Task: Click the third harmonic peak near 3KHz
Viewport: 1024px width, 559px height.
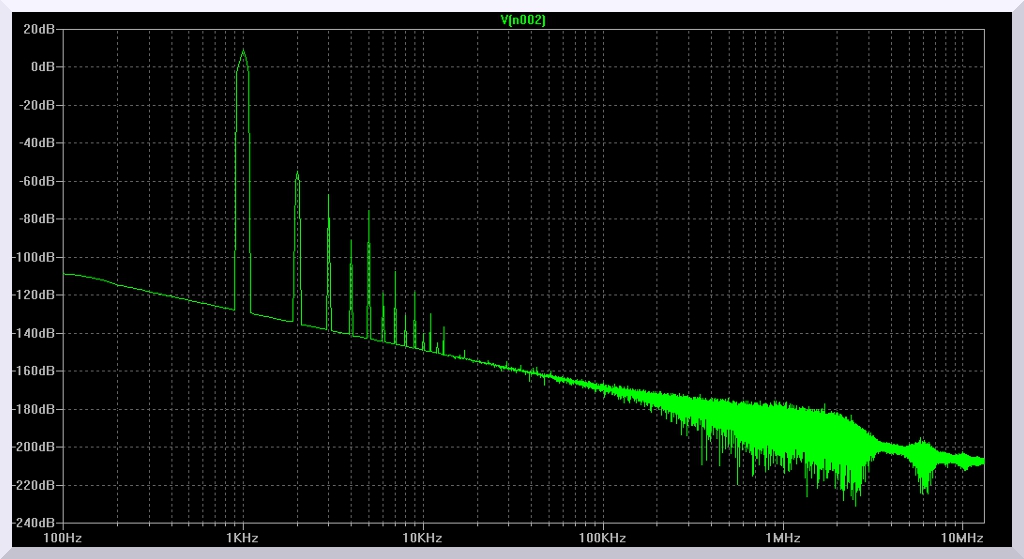Action: pyautogui.click(x=329, y=195)
